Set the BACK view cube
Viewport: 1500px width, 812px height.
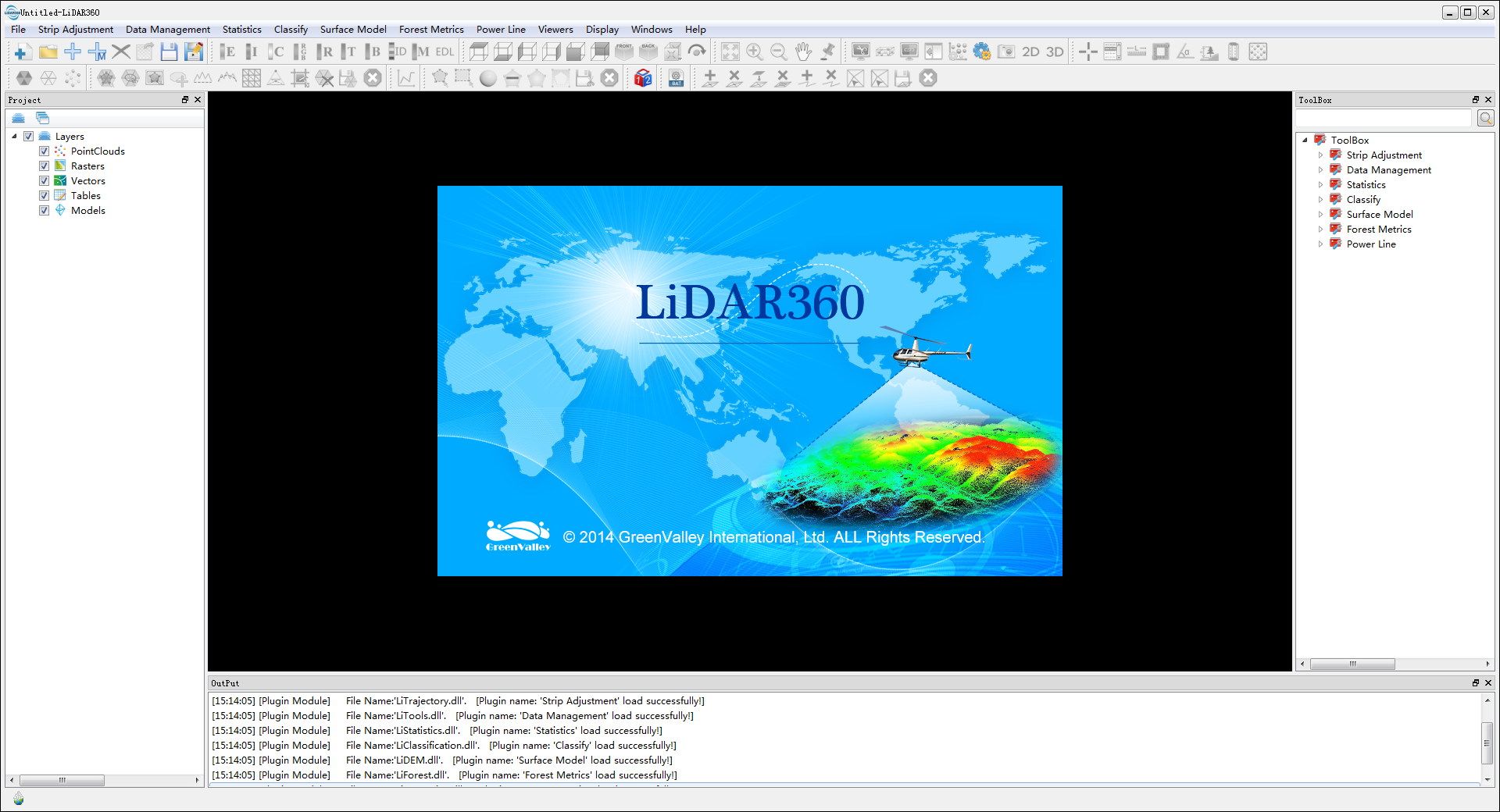[x=648, y=52]
